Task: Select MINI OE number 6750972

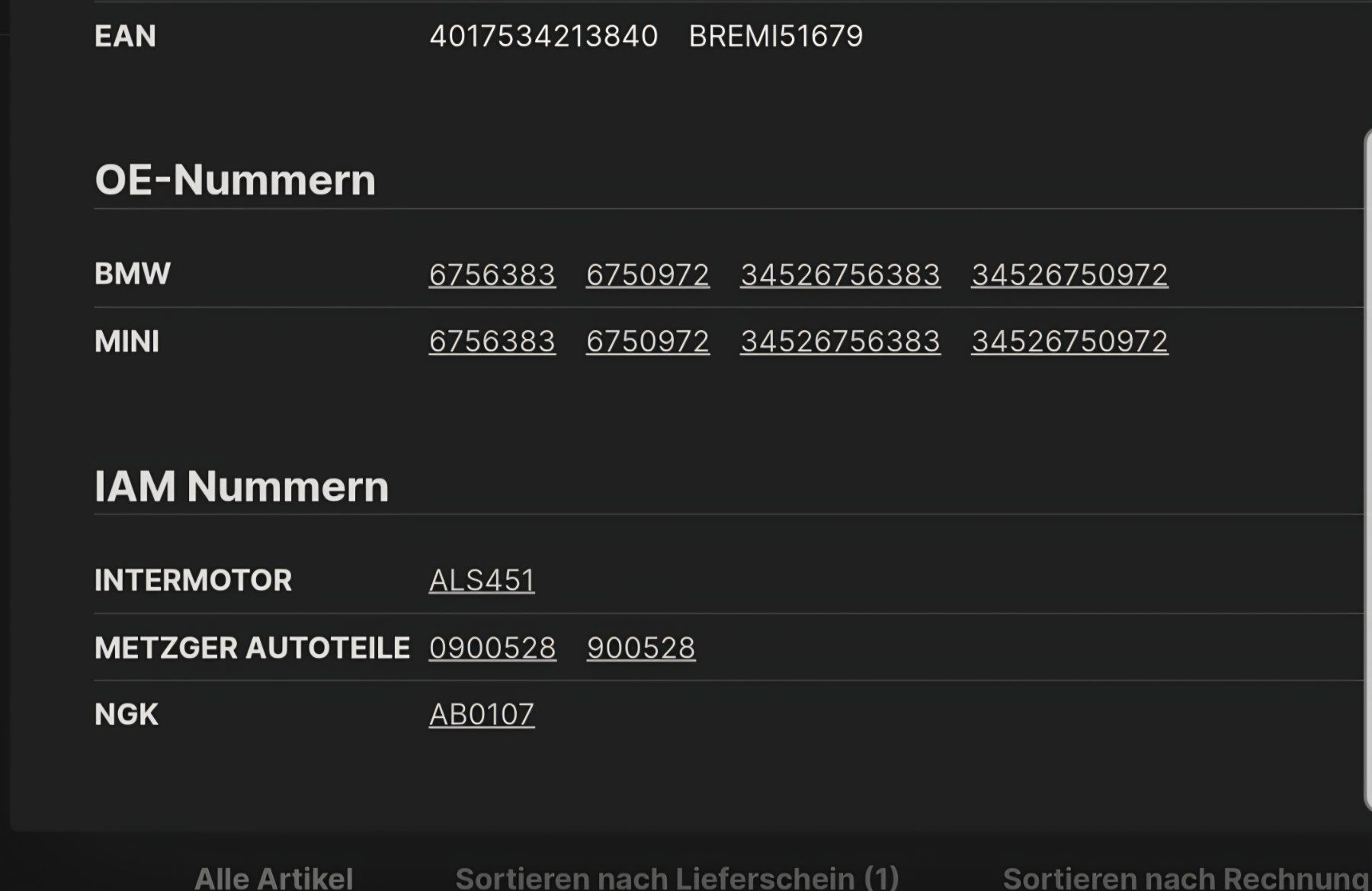Action: (x=647, y=341)
